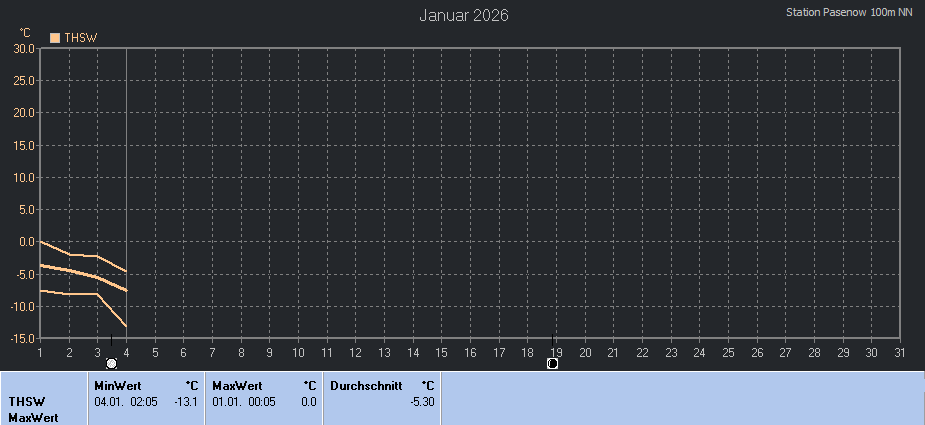This screenshot has height=425, width=925.
Task: Click the chart title Januar 2026
Action: (x=463, y=15)
